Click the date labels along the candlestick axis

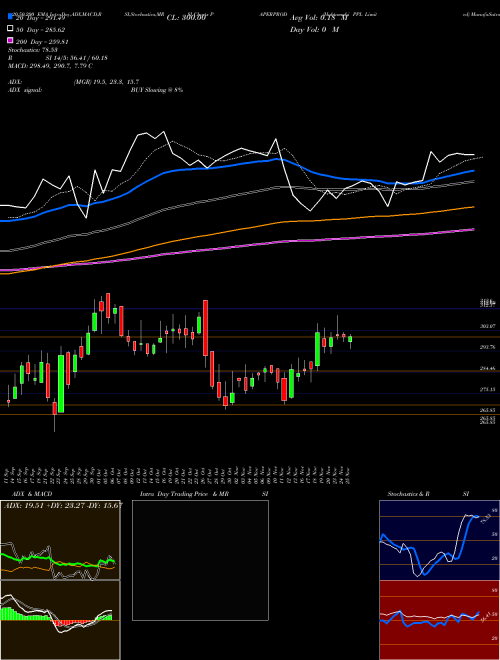(x=178, y=475)
